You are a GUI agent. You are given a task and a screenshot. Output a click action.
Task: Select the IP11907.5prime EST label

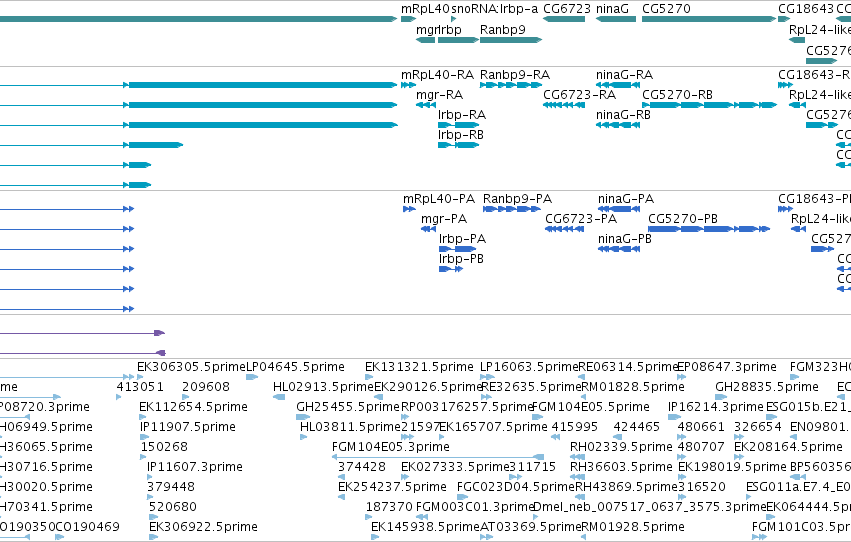[188, 427]
